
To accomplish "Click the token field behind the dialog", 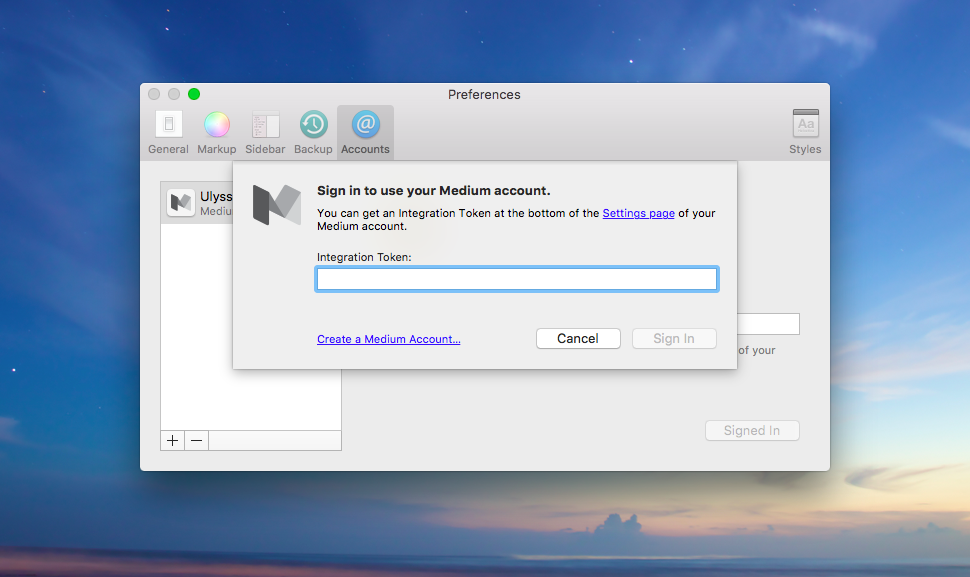I will (768, 324).
